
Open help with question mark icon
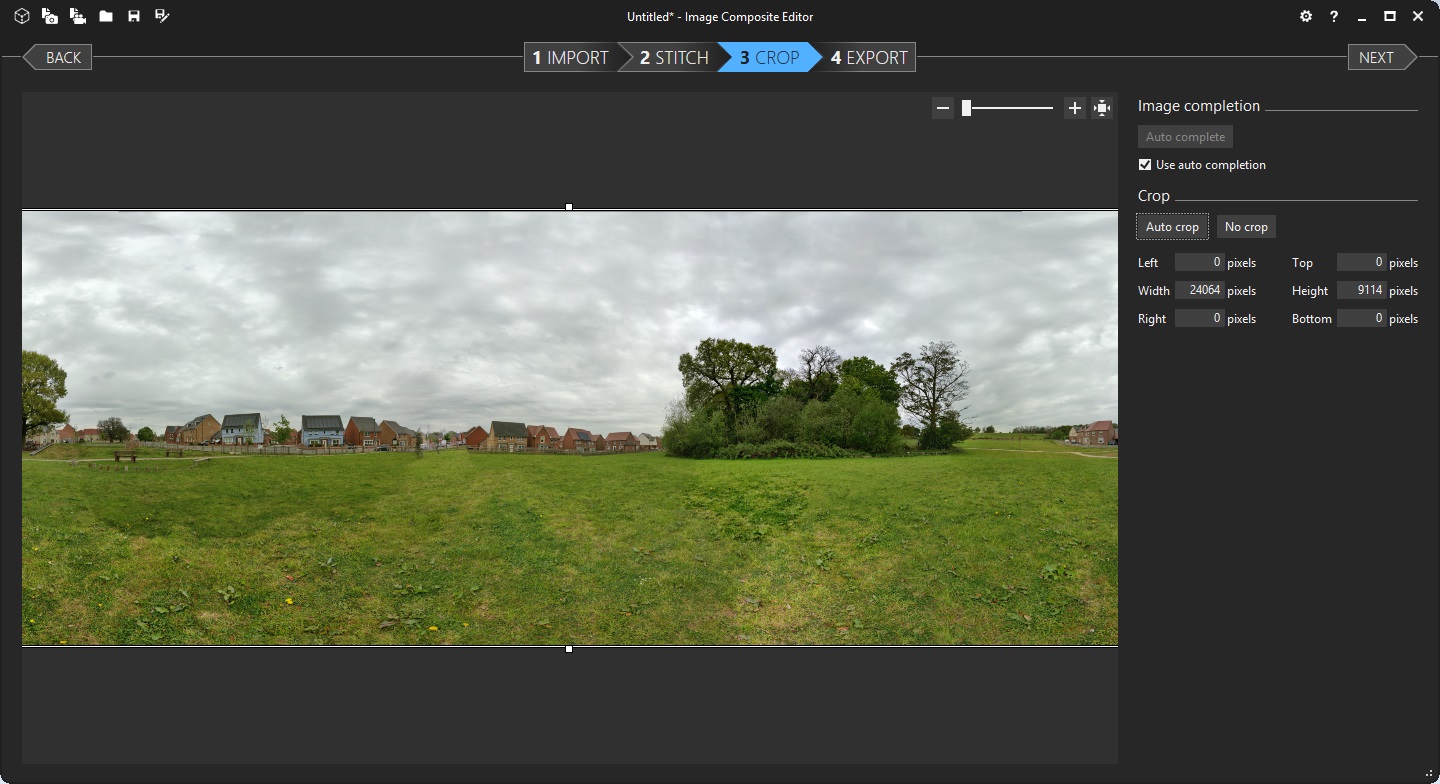point(1334,16)
